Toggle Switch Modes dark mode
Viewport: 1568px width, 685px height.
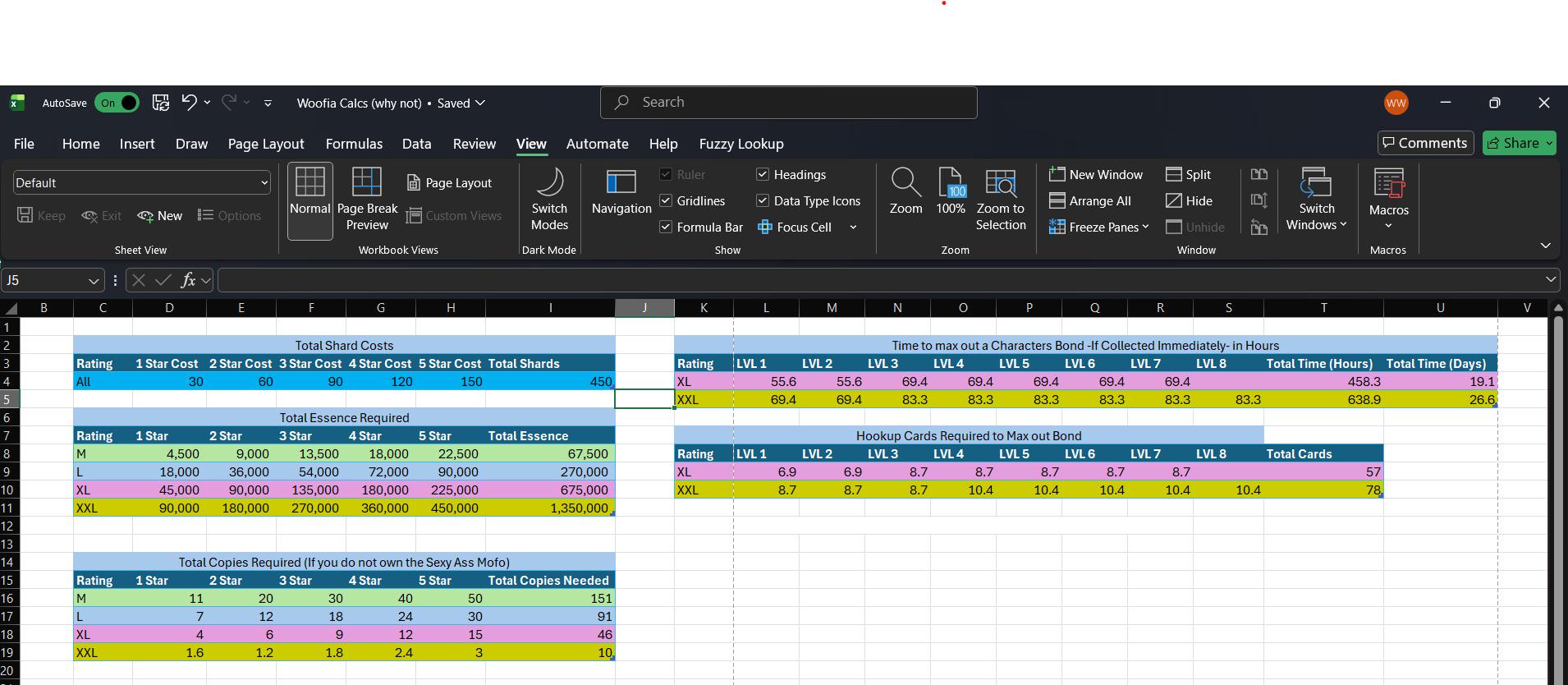[549, 200]
